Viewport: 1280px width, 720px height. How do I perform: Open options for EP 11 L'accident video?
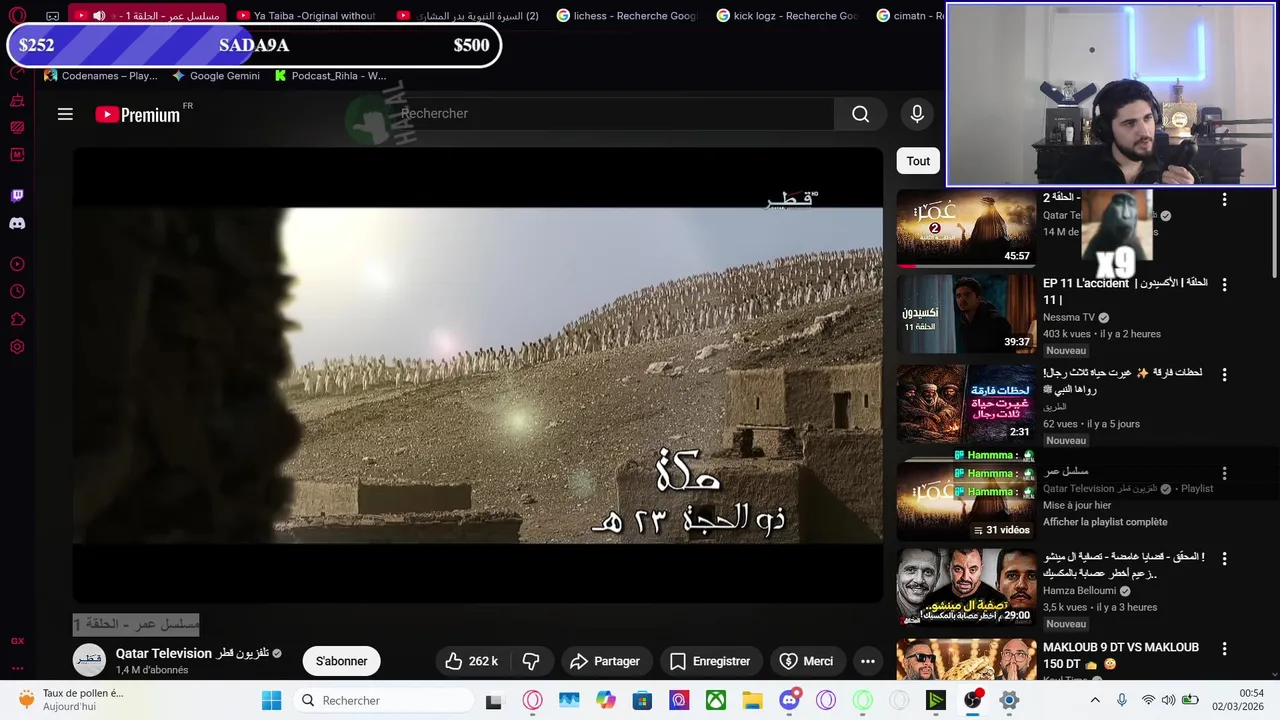pos(1224,285)
